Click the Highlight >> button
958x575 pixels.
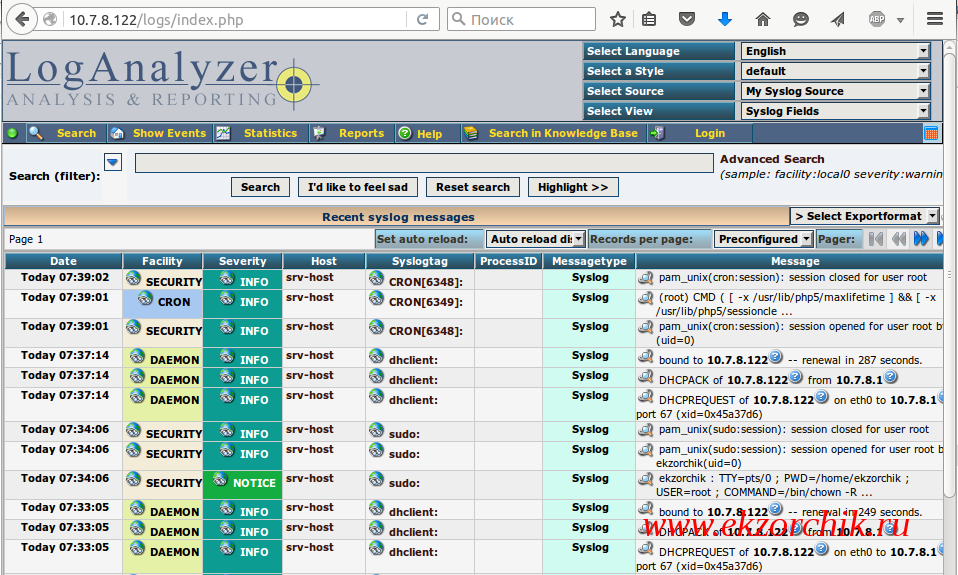[572, 187]
